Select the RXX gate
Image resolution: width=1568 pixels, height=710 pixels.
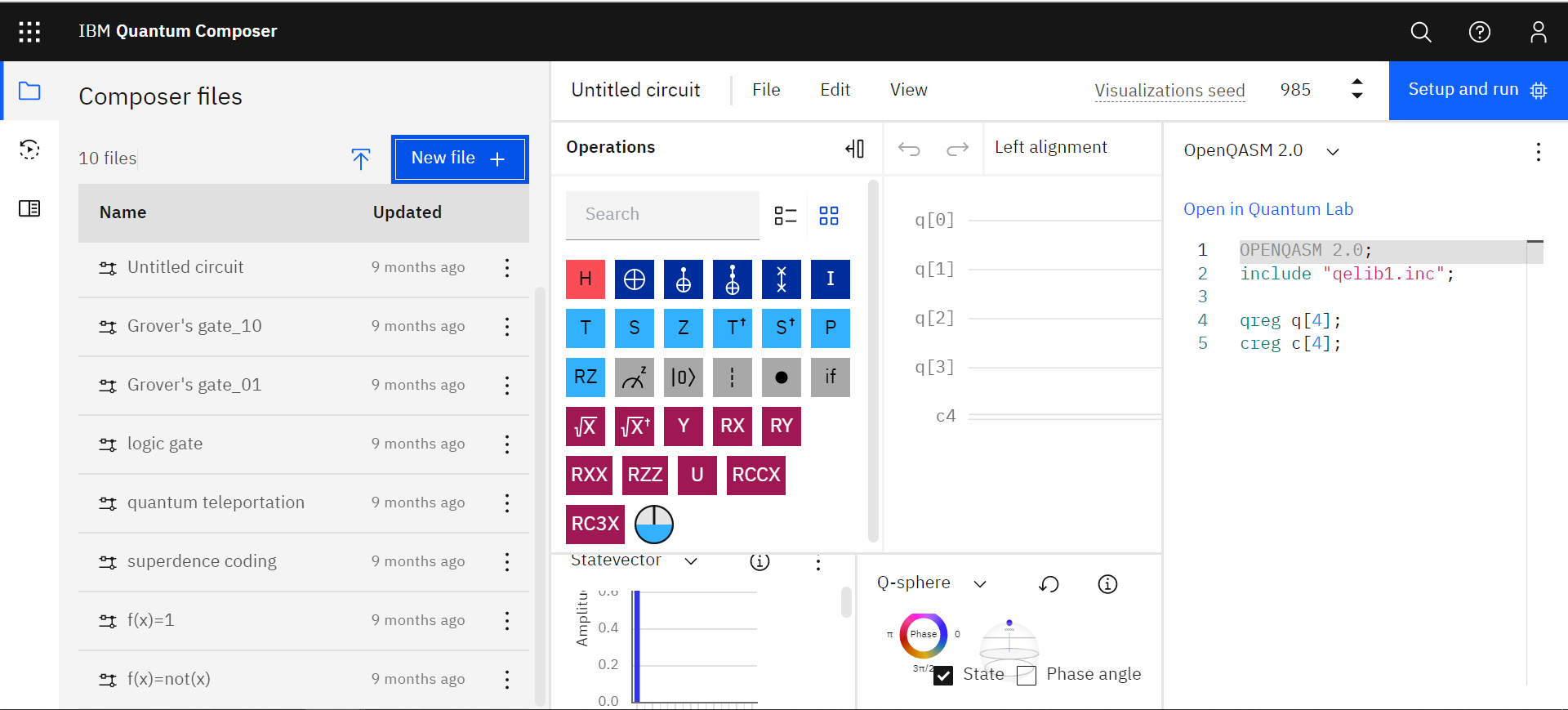pos(589,476)
